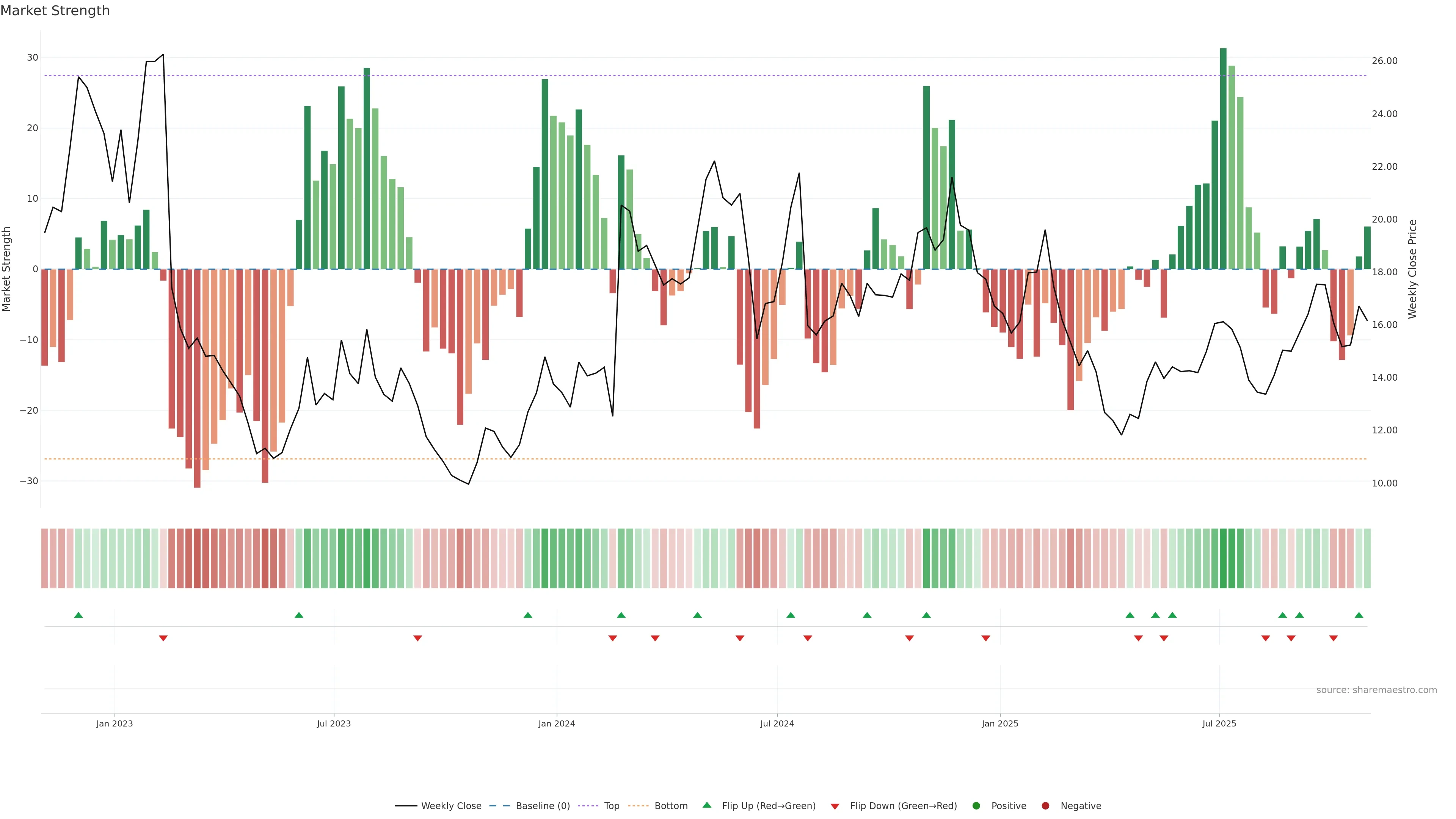The image size is (1456, 819).
Task: Click the Weekly Close Price axis title
Action: coord(1412,269)
